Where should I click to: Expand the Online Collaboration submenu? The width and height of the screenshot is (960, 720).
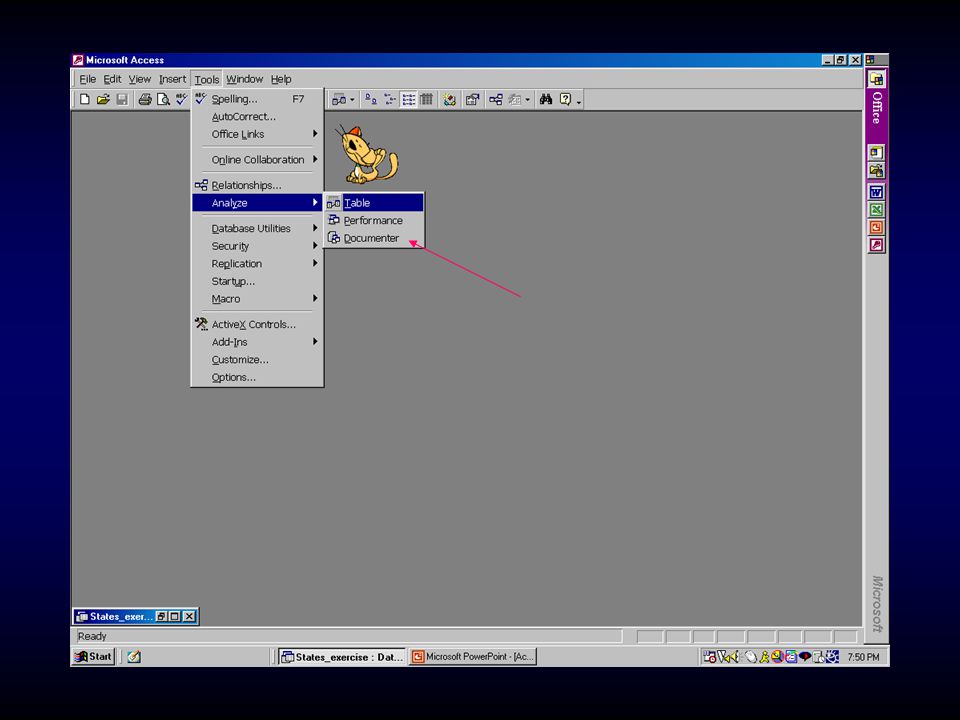coord(257,160)
